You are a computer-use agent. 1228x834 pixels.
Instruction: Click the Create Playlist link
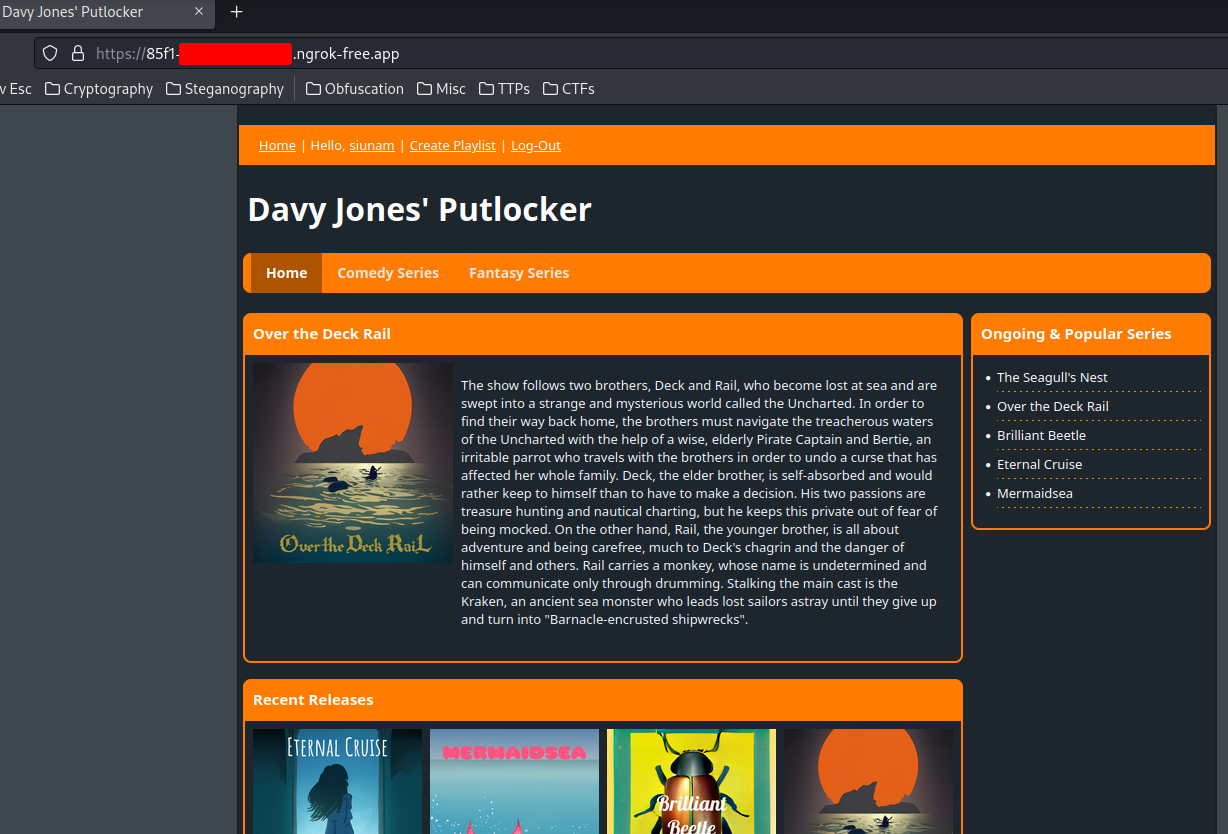[x=452, y=145]
